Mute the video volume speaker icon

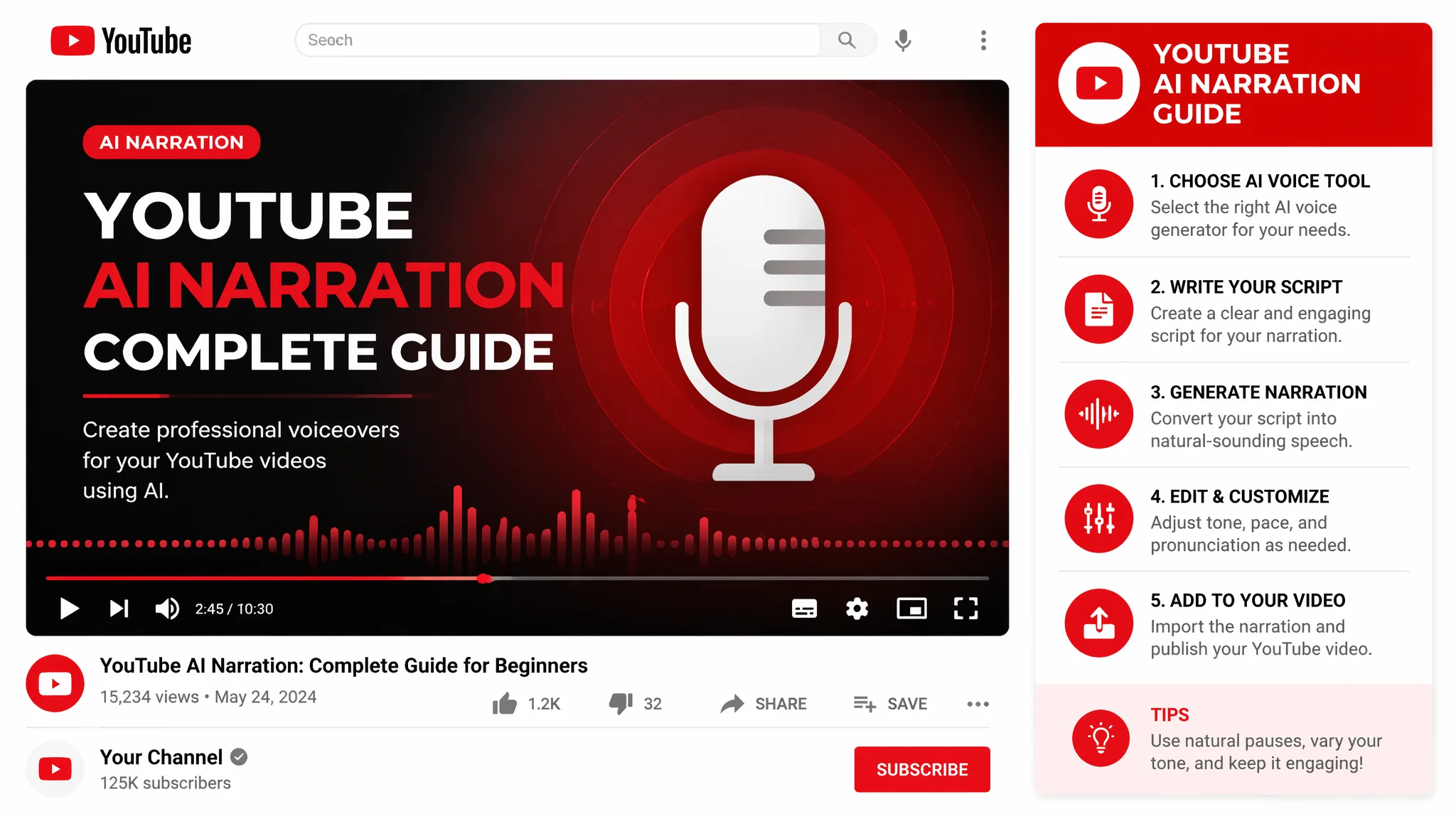pyautogui.click(x=167, y=609)
